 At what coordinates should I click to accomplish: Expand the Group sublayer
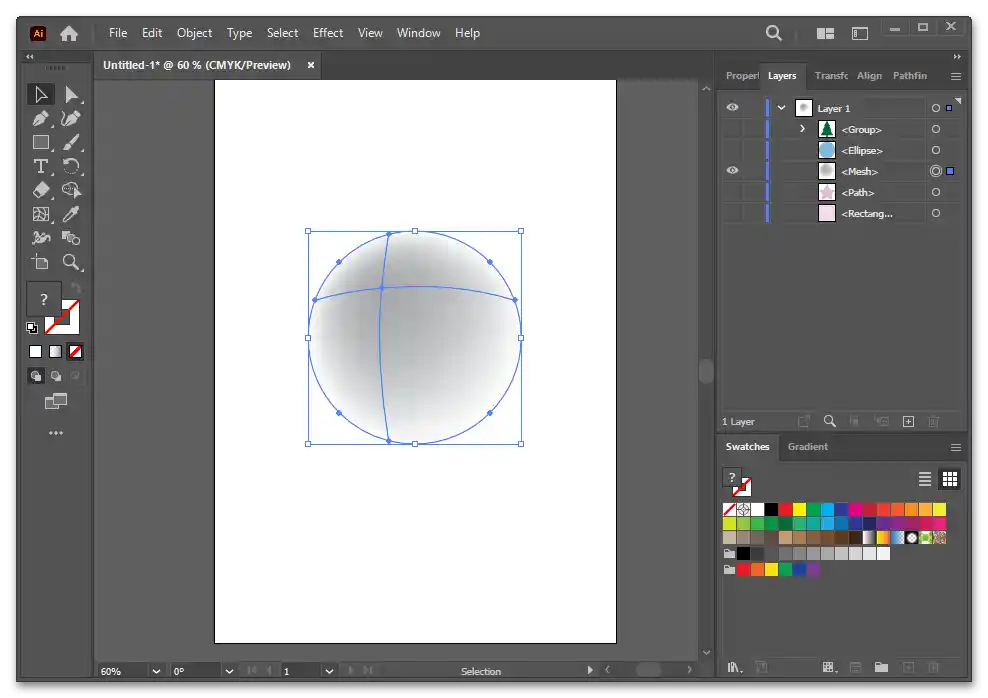tap(802, 129)
